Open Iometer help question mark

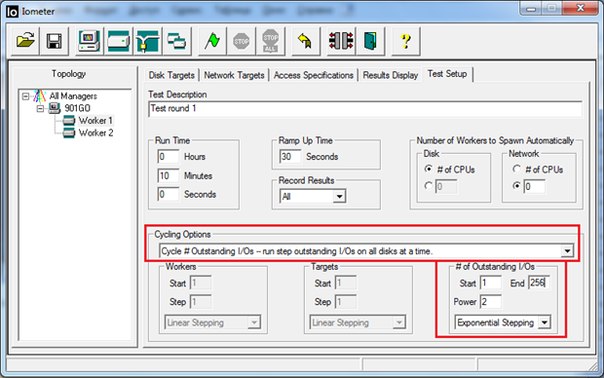click(x=406, y=41)
